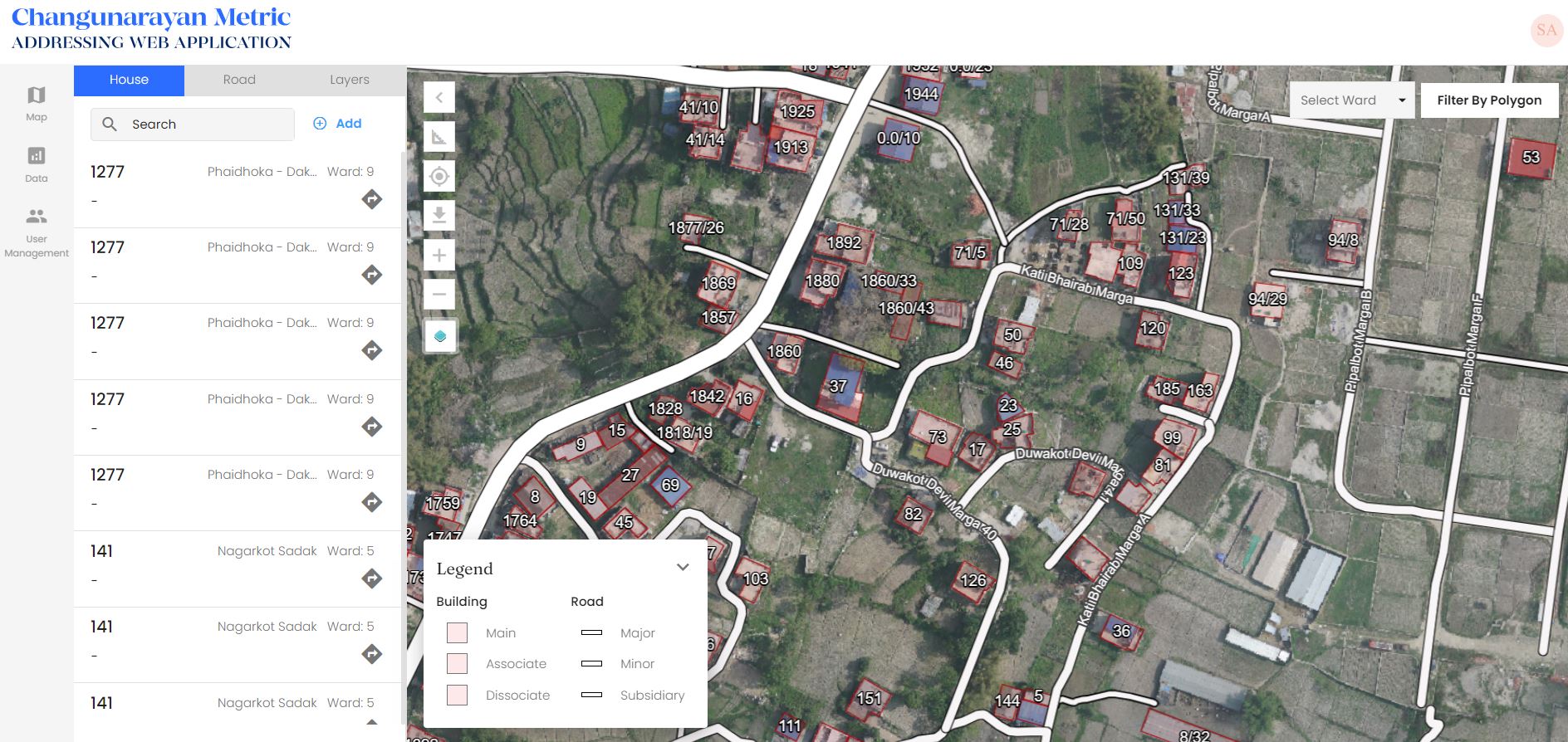Activate the measure tool on map
The height and width of the screenshot is (742, 1568).
pos(439,137)
